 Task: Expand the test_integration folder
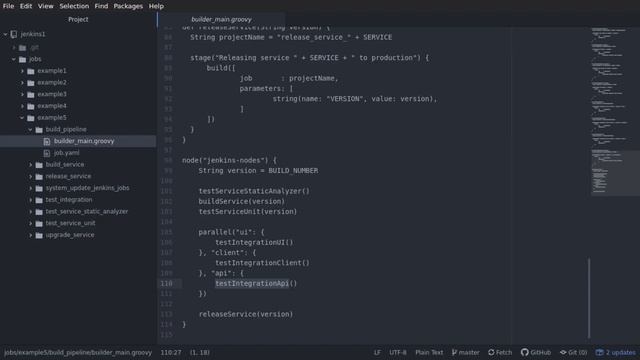[31, 200]
